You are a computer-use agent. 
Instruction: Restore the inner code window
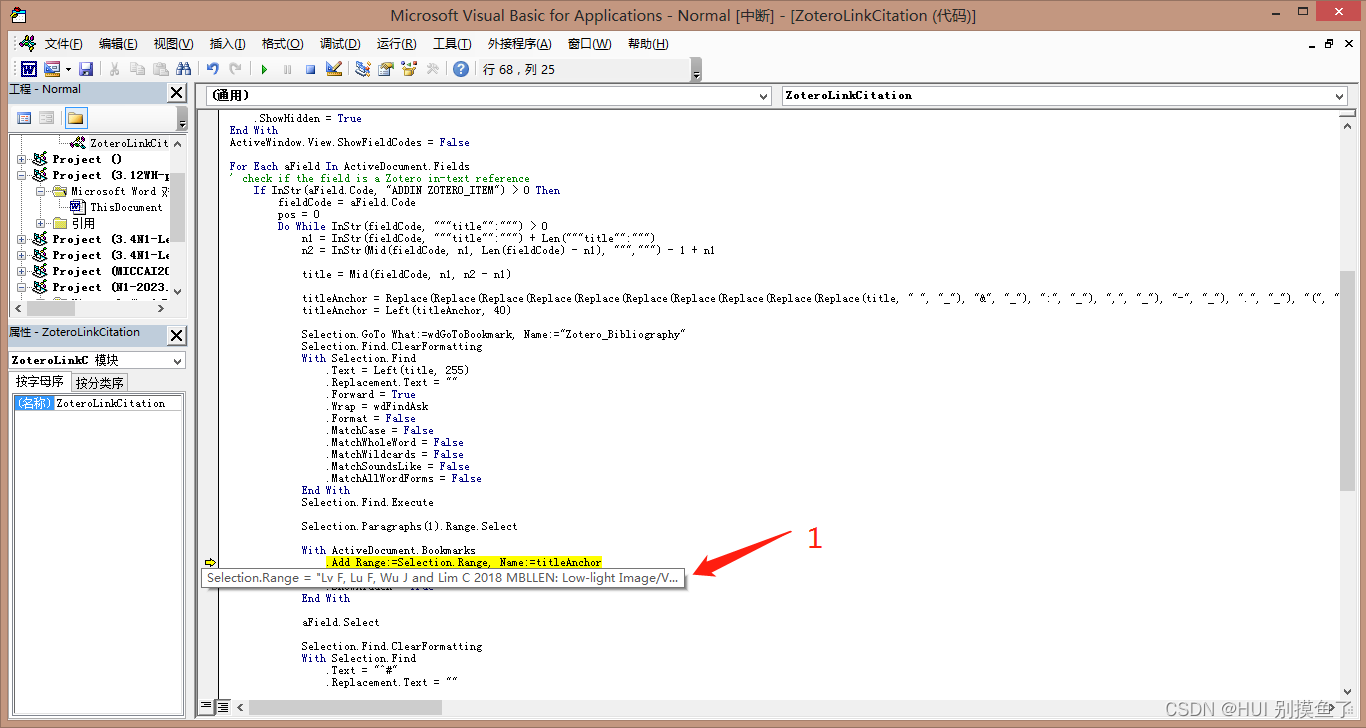1329,44
